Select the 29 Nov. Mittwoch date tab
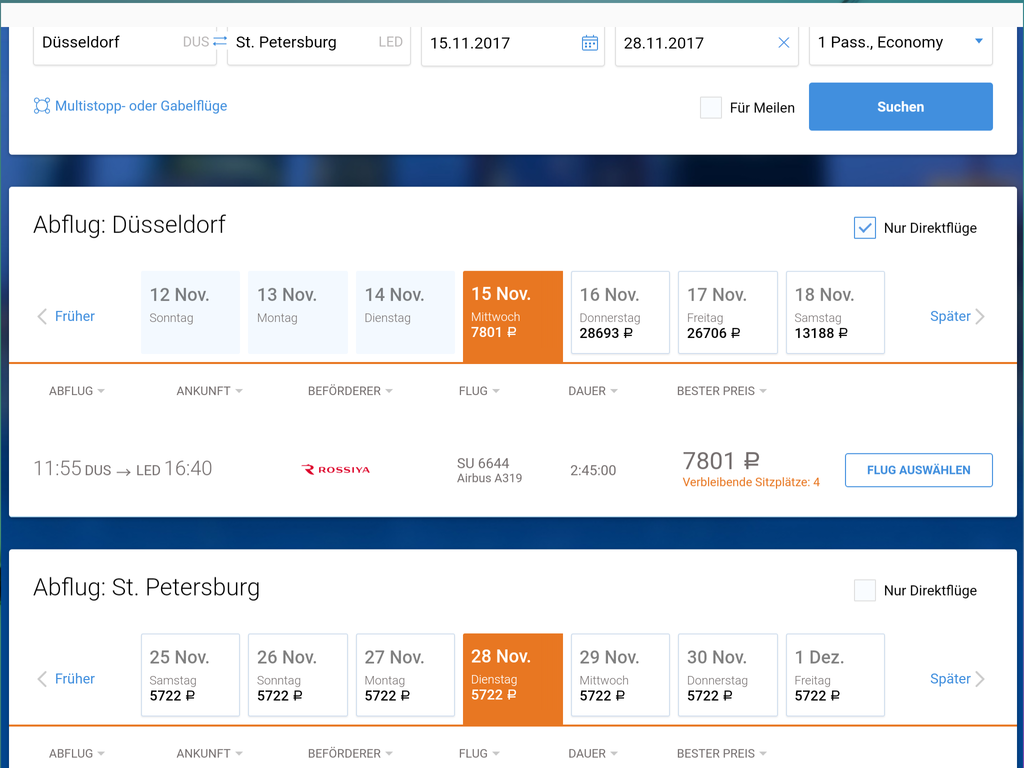The height and width of the screenshot is (768, 1024). pos(620,675)
